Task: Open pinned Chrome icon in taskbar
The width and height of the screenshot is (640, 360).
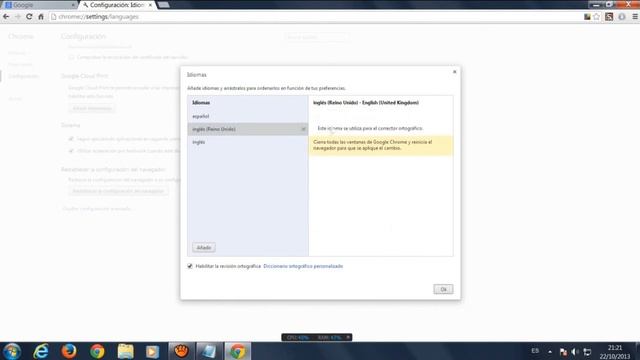Action: pos(97,351)
